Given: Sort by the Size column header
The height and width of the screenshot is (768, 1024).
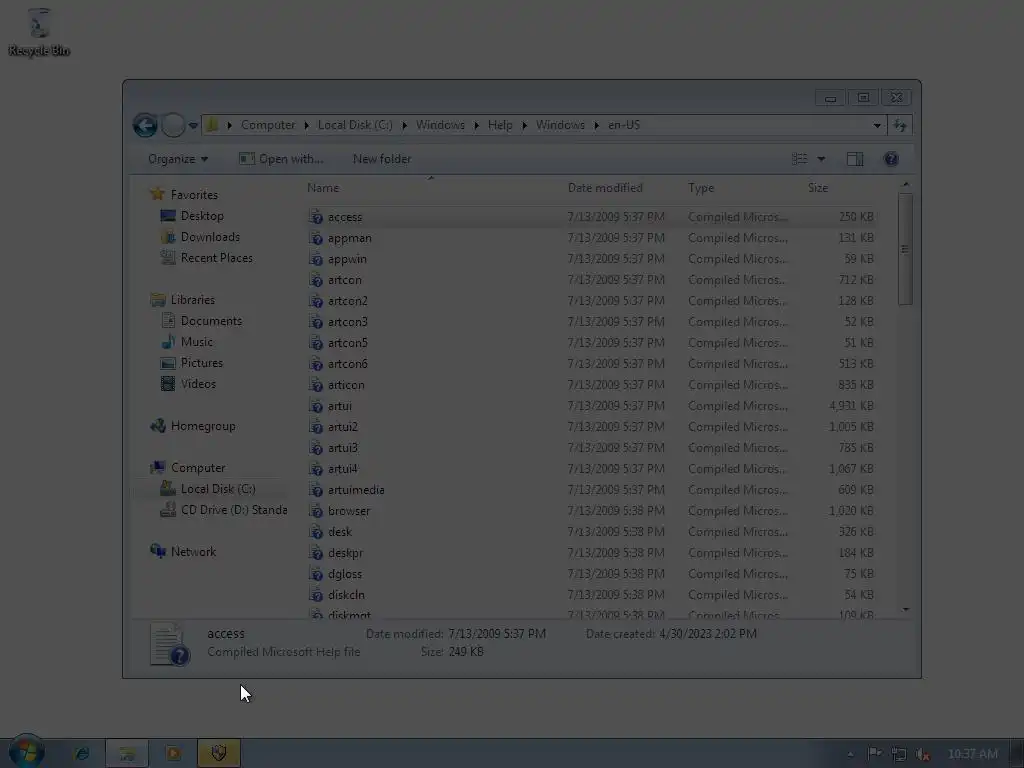Looking at the screenshot, I should (818, 187).
